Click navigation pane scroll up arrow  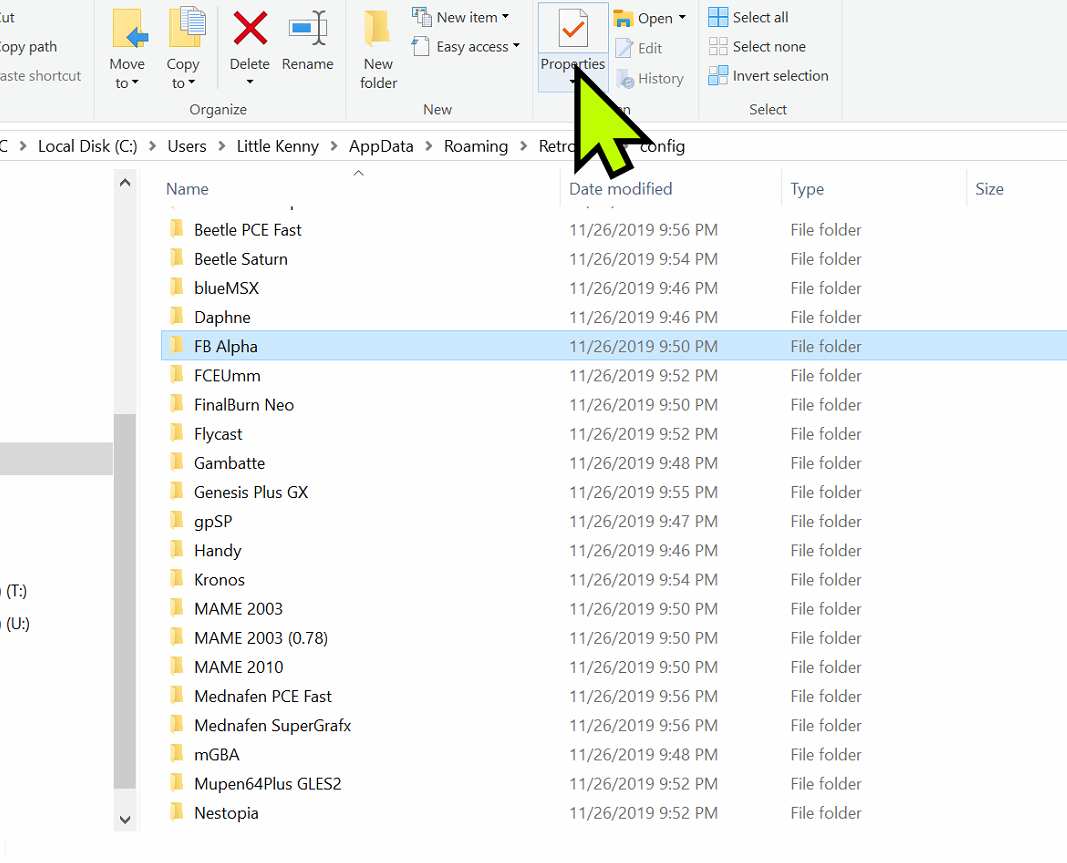tap(125, 182)
